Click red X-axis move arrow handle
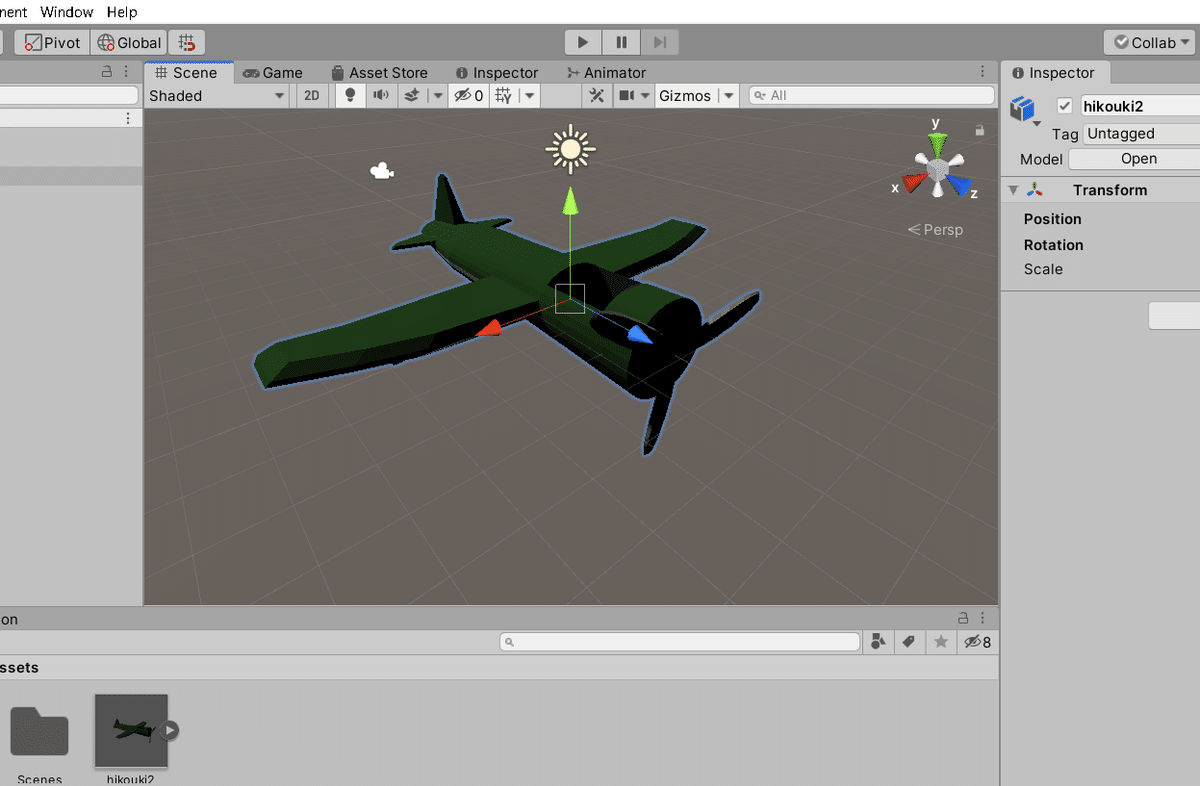This screenshot has height=786, width=1200. pyautogui.click(x=488, y=329)
